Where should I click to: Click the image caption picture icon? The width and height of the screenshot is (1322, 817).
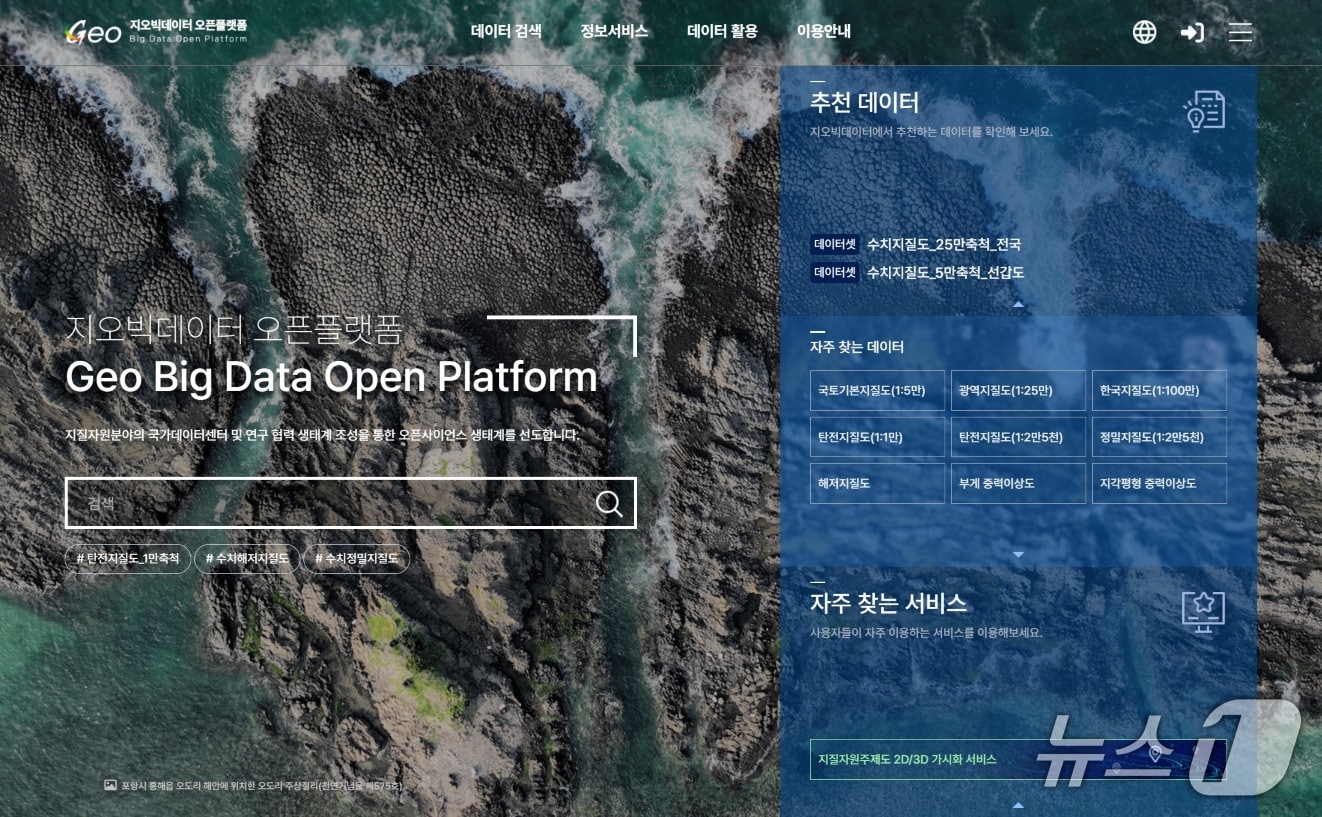click(x=110, y=785)
